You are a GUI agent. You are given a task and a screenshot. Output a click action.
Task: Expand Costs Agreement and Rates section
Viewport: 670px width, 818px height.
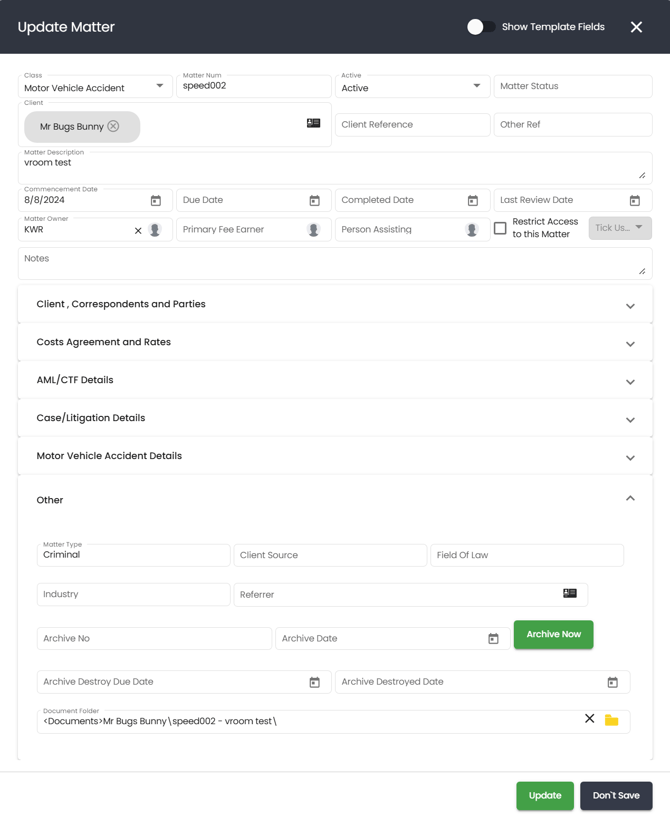(x=335, y=342)
